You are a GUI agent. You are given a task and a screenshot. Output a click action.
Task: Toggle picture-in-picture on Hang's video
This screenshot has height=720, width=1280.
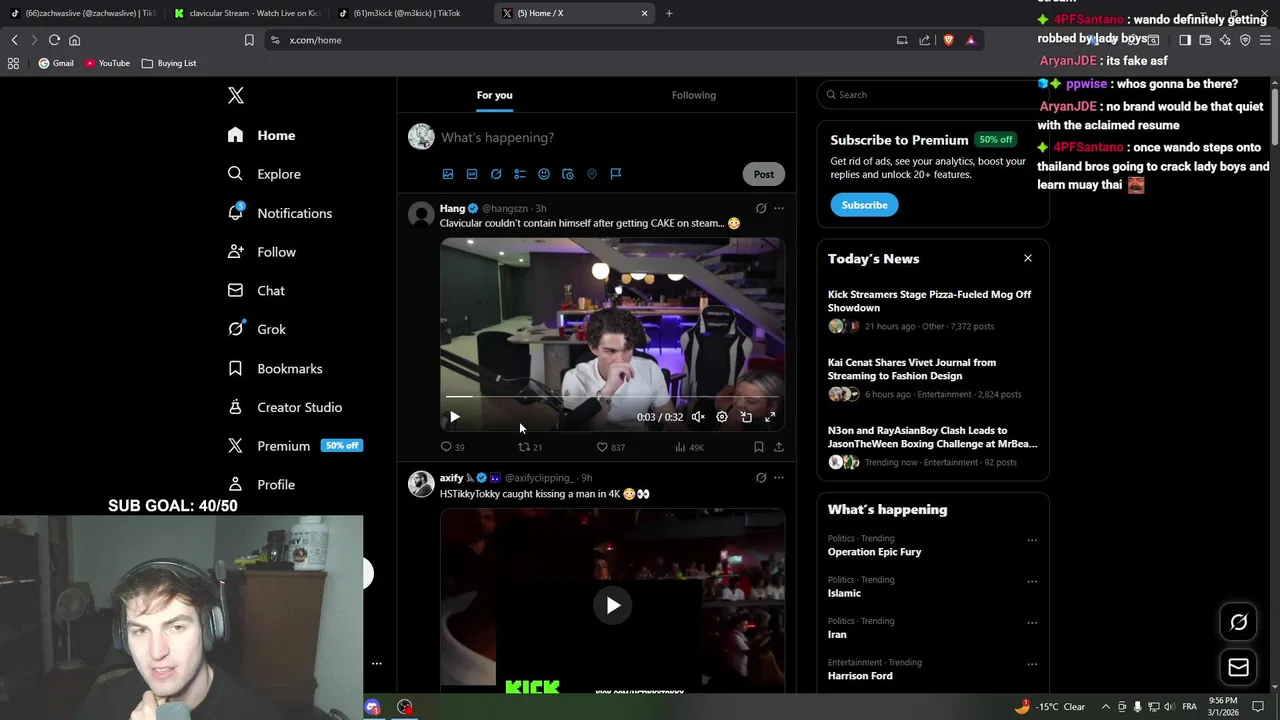click(746, 417)
